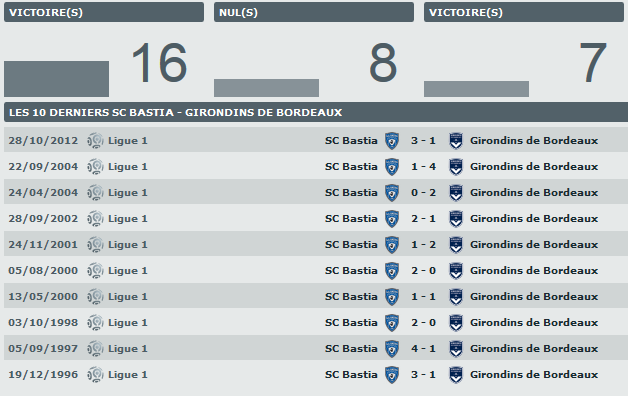Click SC Bastia crest in 28/10/2012 match
The image size is (628, 396).
[392, 141]
